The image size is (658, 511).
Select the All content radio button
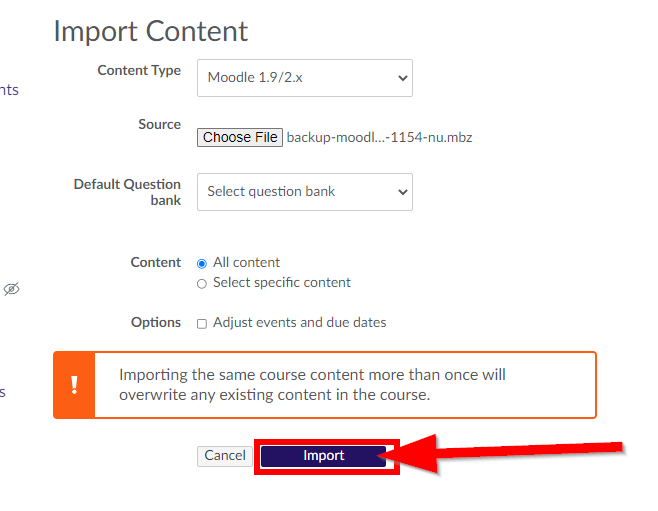202,263
